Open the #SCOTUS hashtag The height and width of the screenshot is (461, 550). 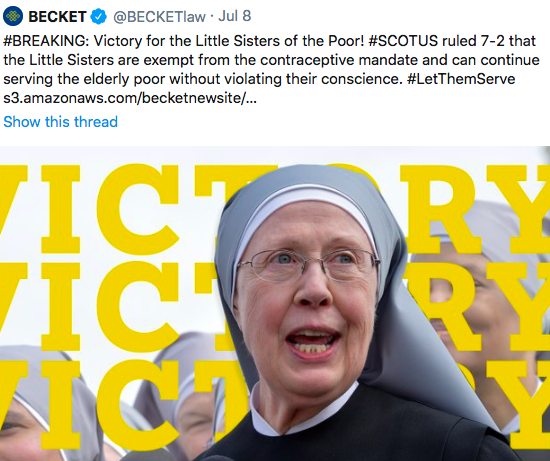[x=403, y=41]
